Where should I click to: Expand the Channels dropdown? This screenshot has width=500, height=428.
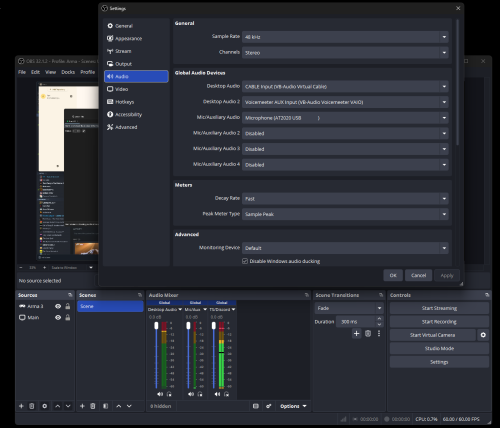[x=345, y=53]
